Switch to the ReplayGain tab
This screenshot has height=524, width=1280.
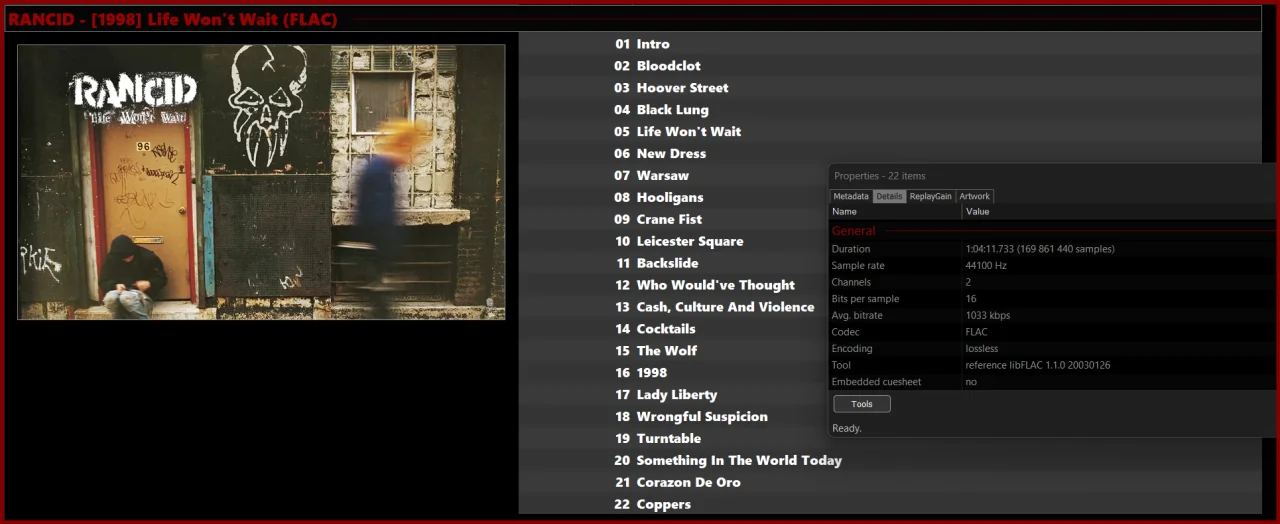[930, 196]
